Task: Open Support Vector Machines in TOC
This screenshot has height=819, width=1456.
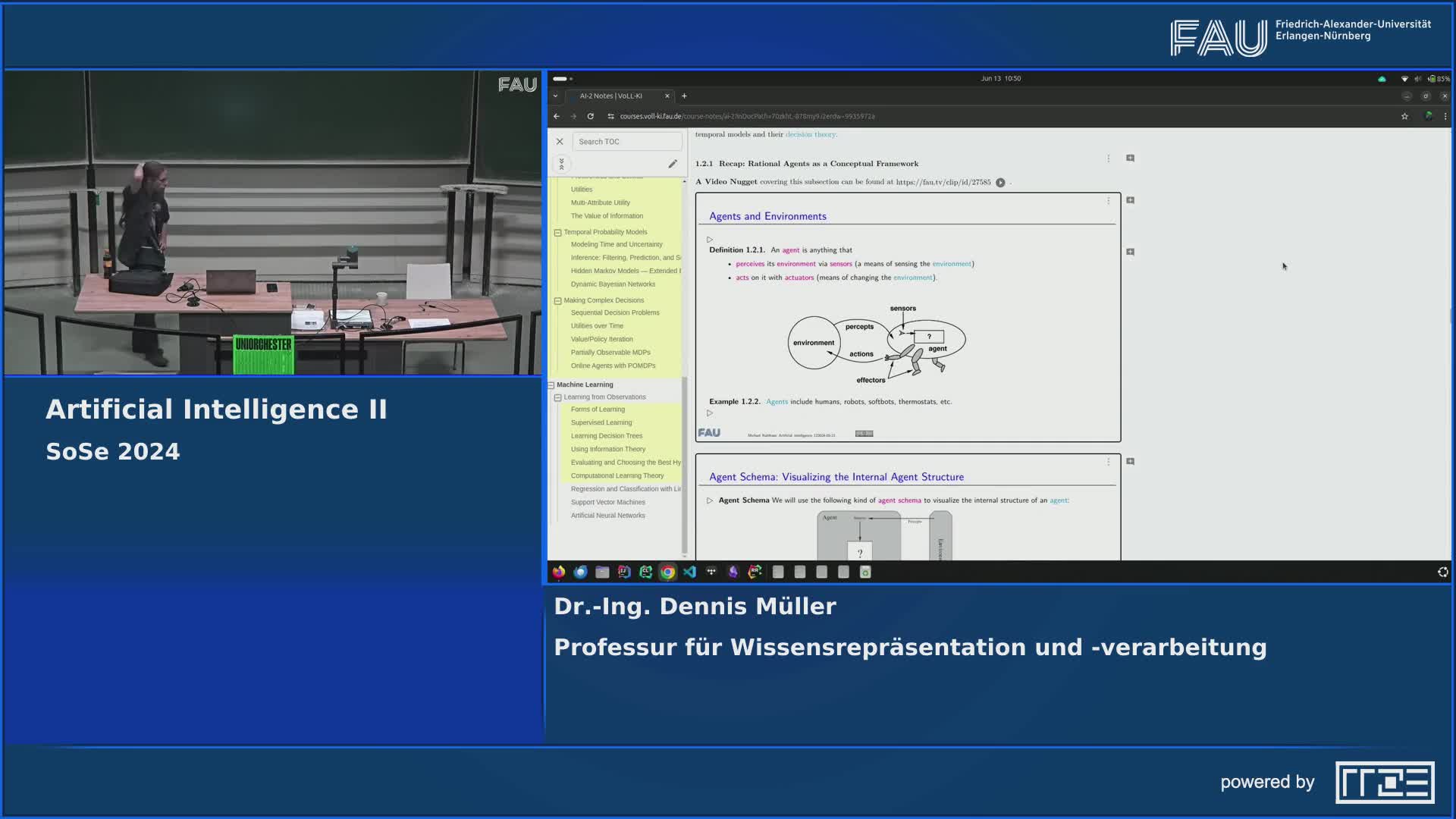Action: 607,502
